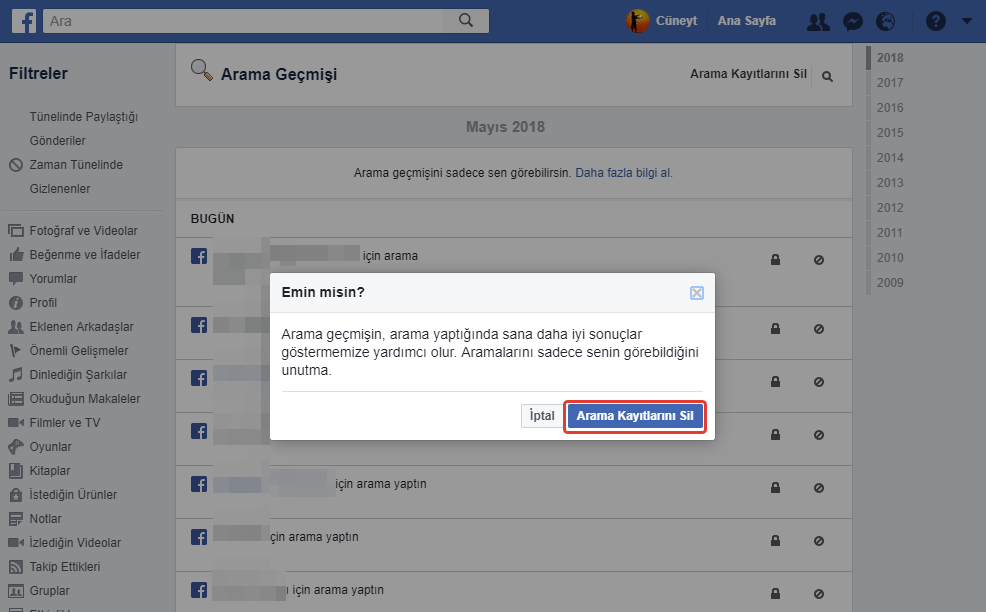Image resolution: width=986 pixels, height=612 pixels.
Task: Open the help question mark icon
Action: 935,21
